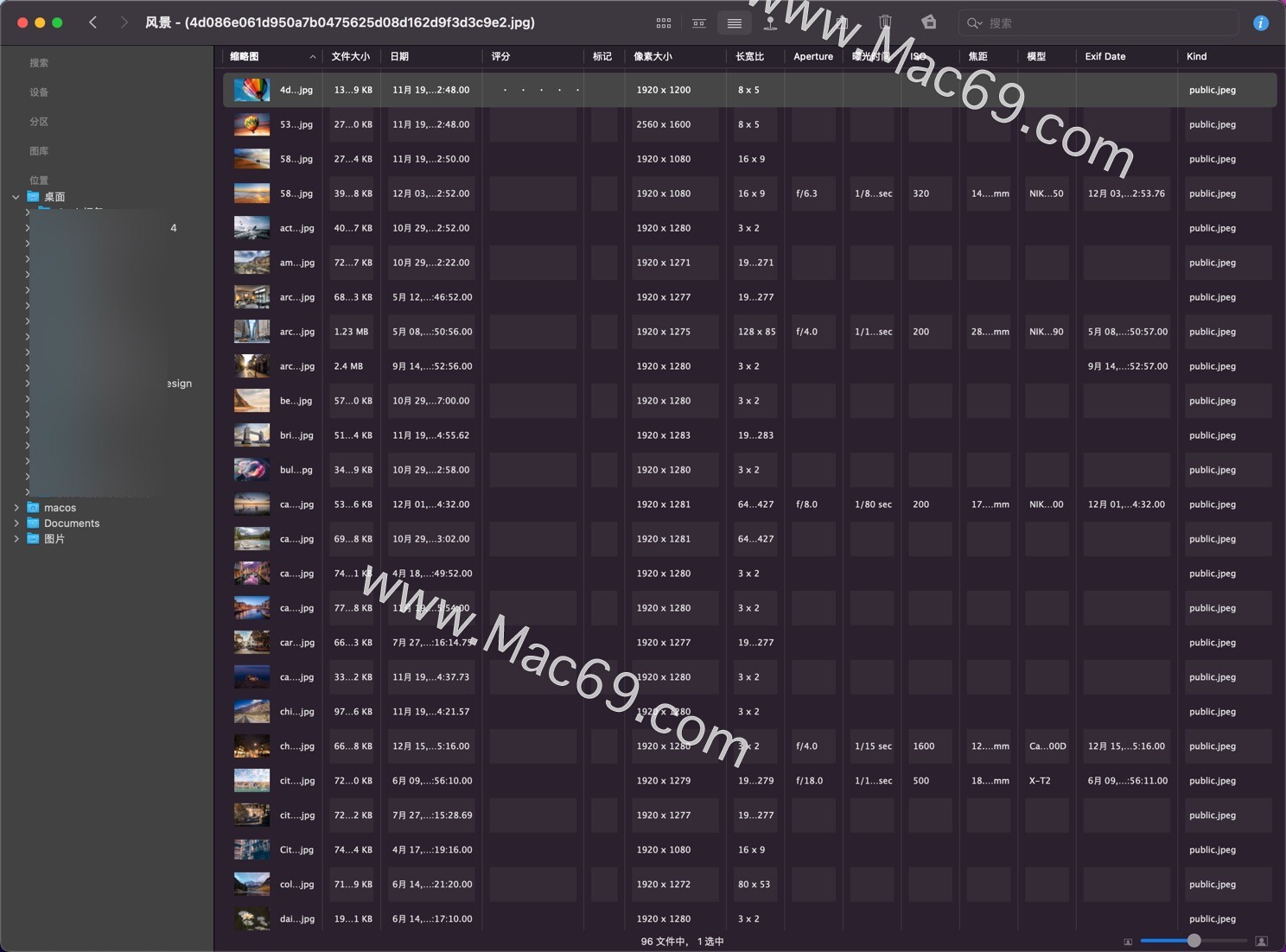Click the thumbnail of bul...pg
Viewport: 1286px width, 952px height.
[251, 470]
